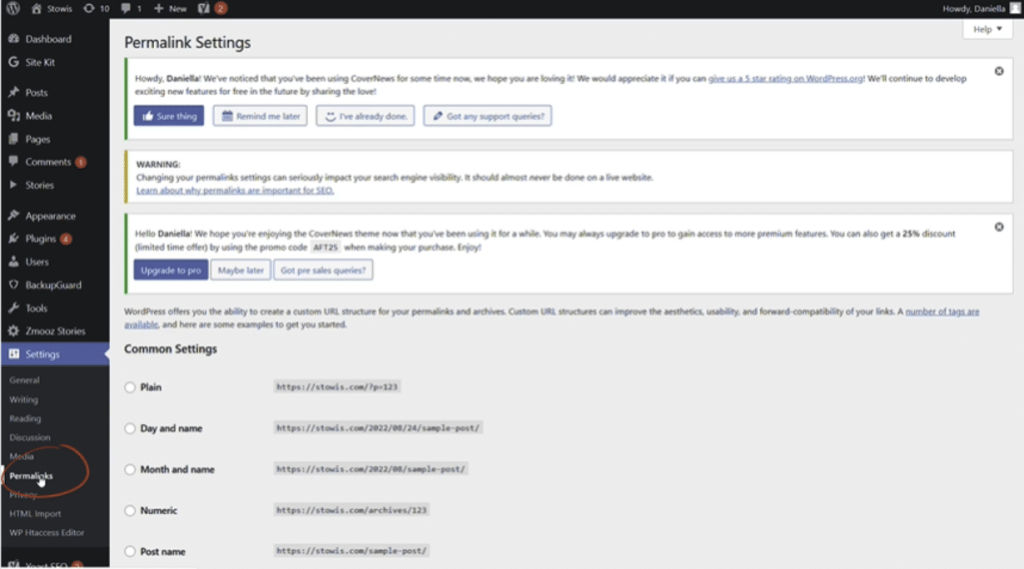Click the Settings menu label in sidebar

click(x=42, y=354)
